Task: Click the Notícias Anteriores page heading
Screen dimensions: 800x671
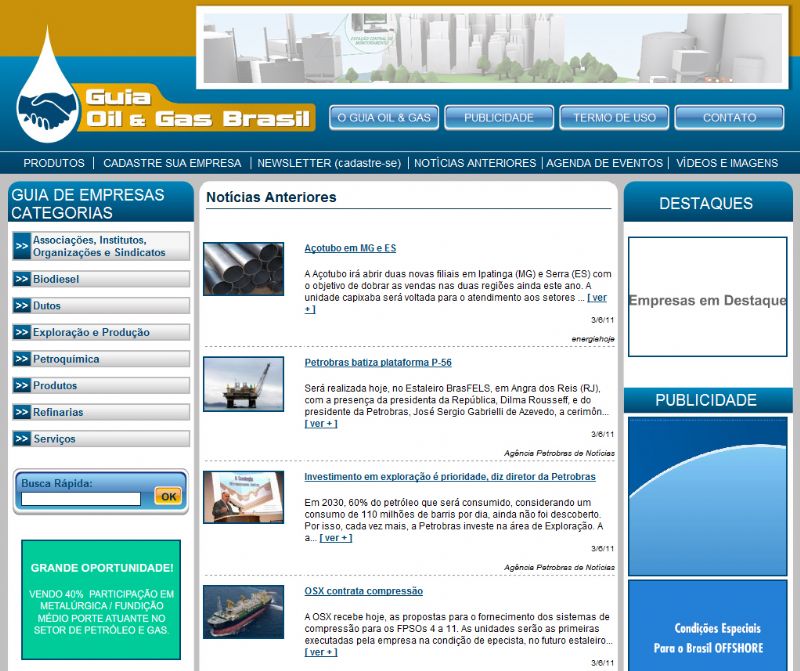Action: point(271,197)
